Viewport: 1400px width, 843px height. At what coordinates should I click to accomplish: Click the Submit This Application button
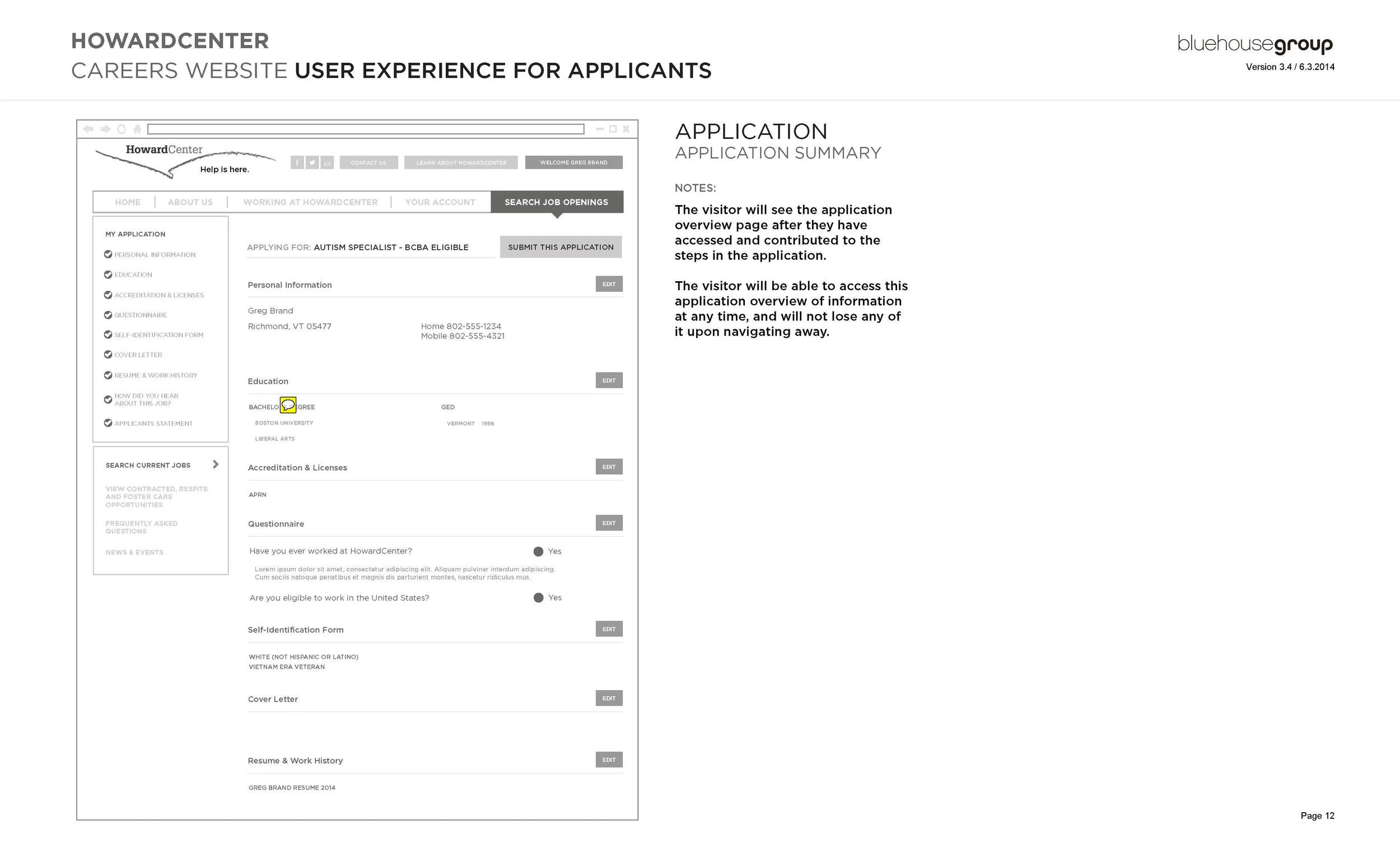(x=561, y=246)
